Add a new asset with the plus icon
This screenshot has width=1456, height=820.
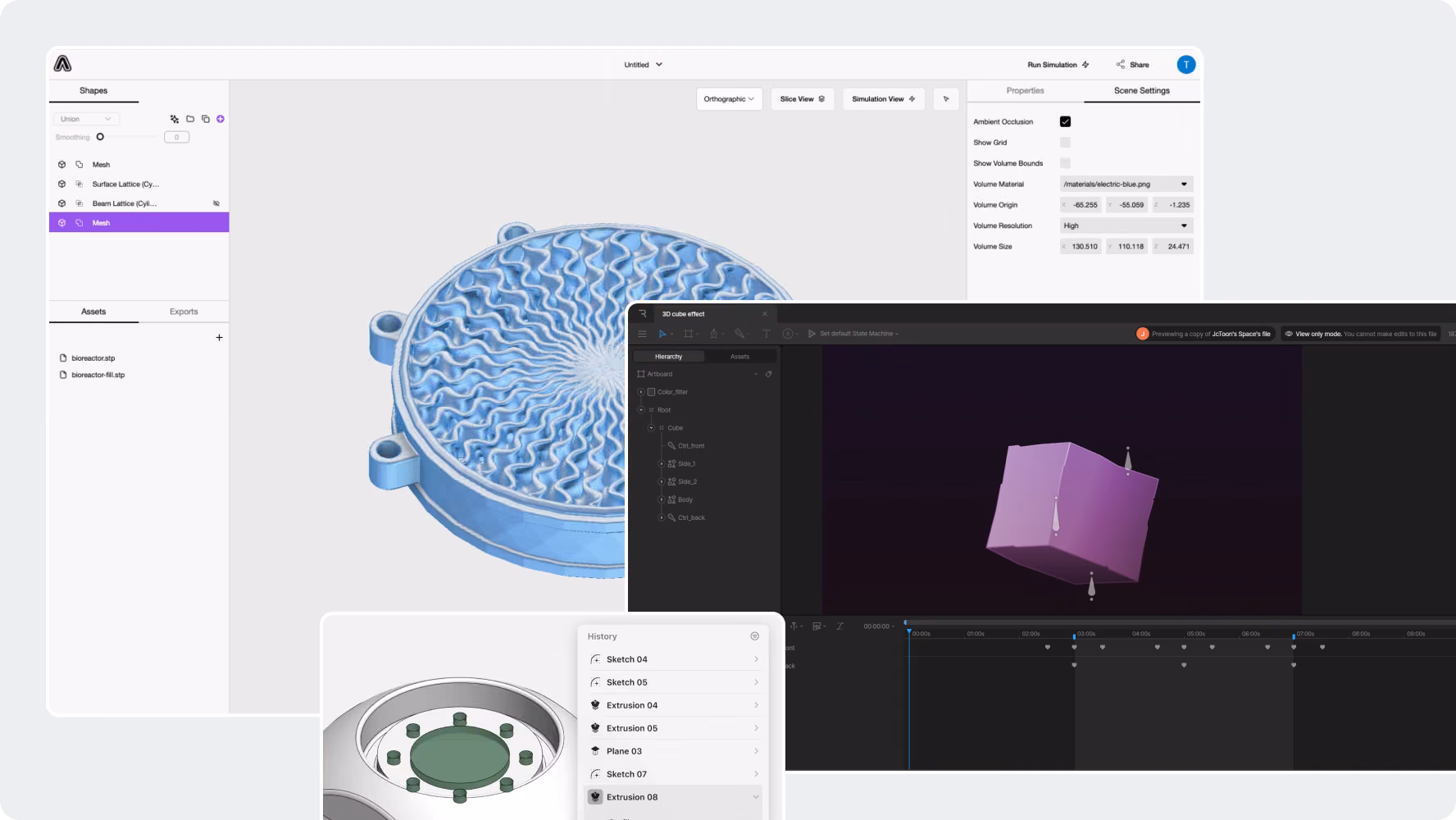pos(219,337)
